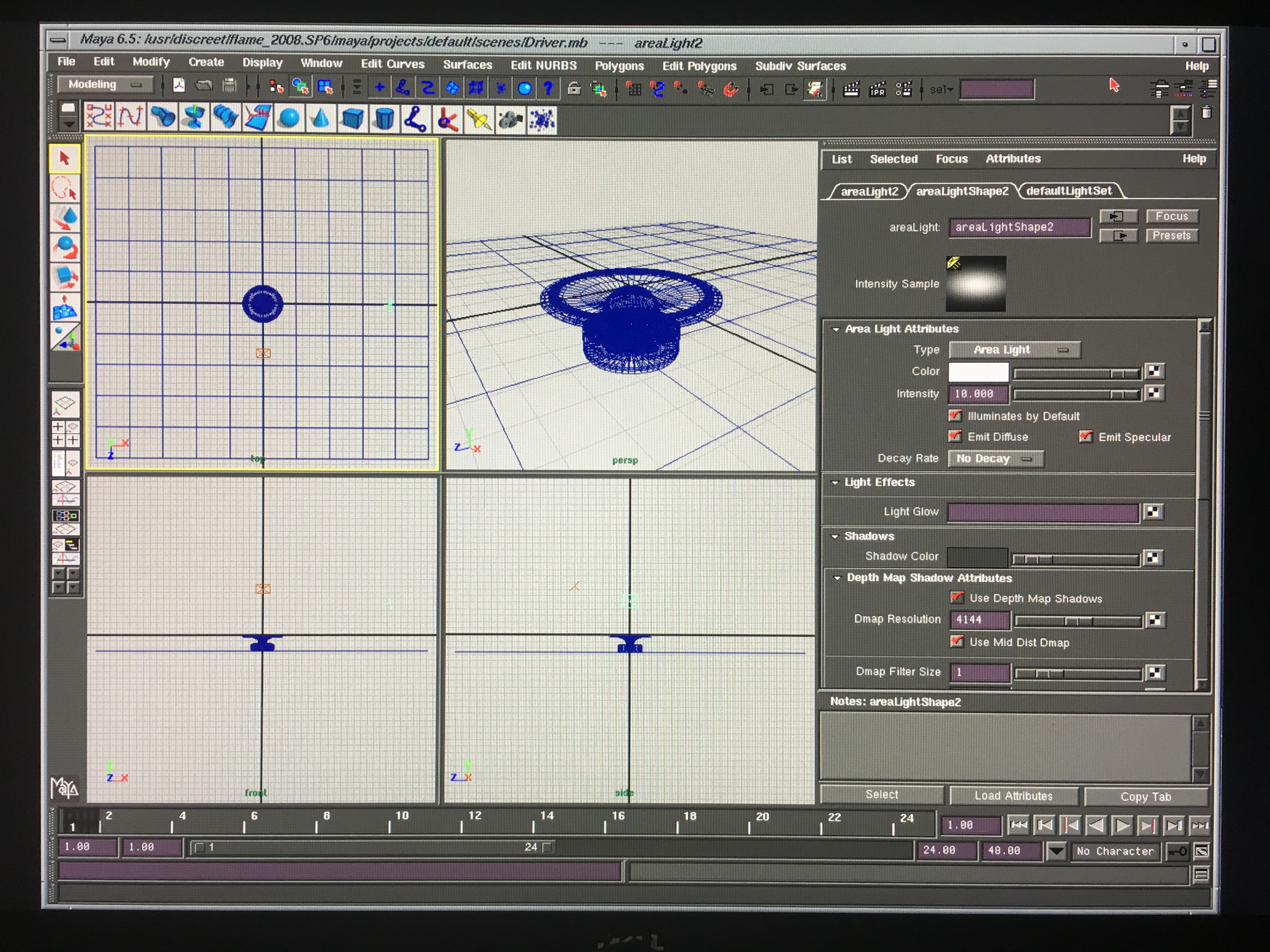Click the lock selection padlock icon

click(x=574, y=88)
